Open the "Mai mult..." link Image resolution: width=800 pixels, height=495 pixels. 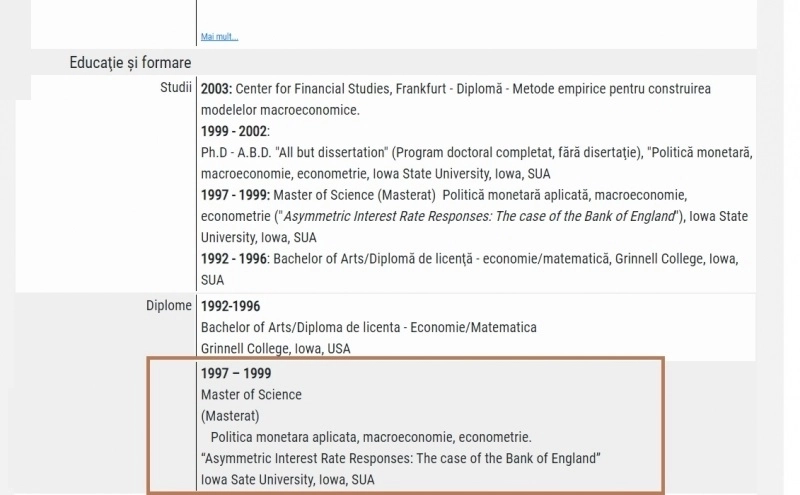tap(219, 37)
